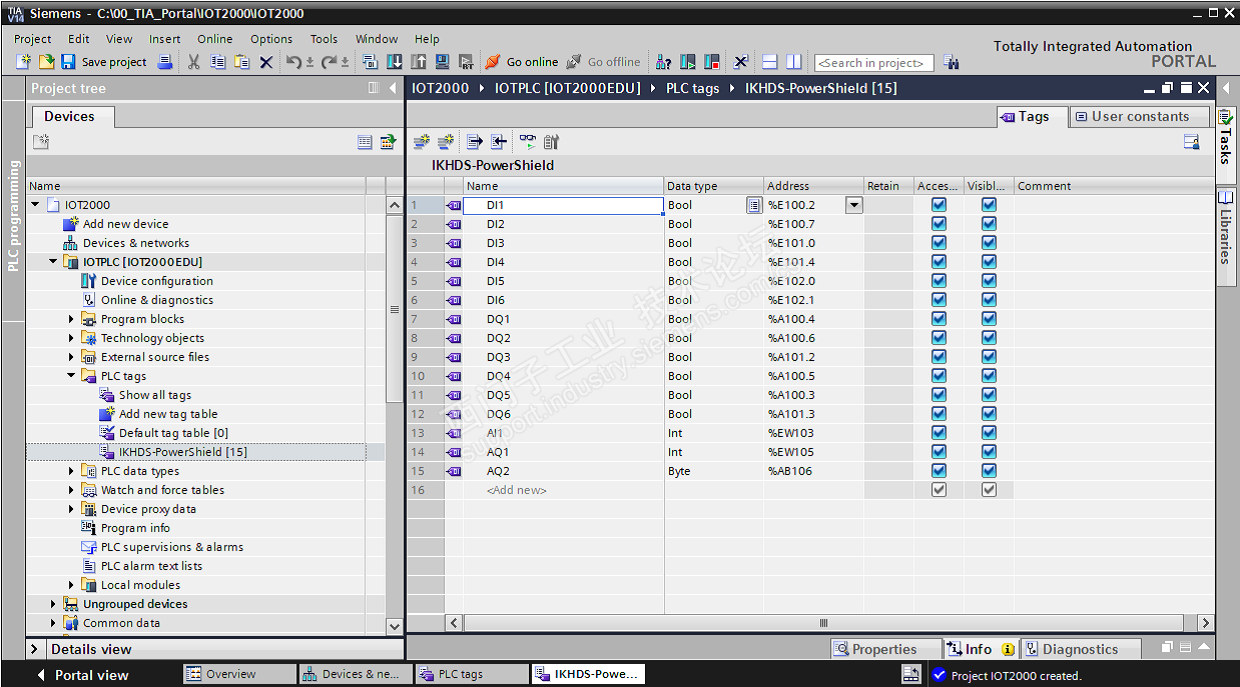Click the Monitor all glasses icon
This screenshot has width=1240, height=687.
527,142
